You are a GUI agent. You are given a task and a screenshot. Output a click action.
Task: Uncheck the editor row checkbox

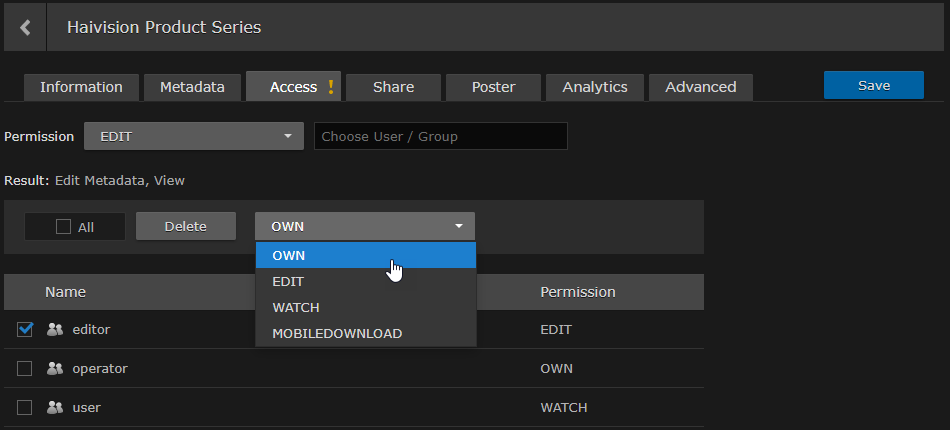click(x=25, y=329)
